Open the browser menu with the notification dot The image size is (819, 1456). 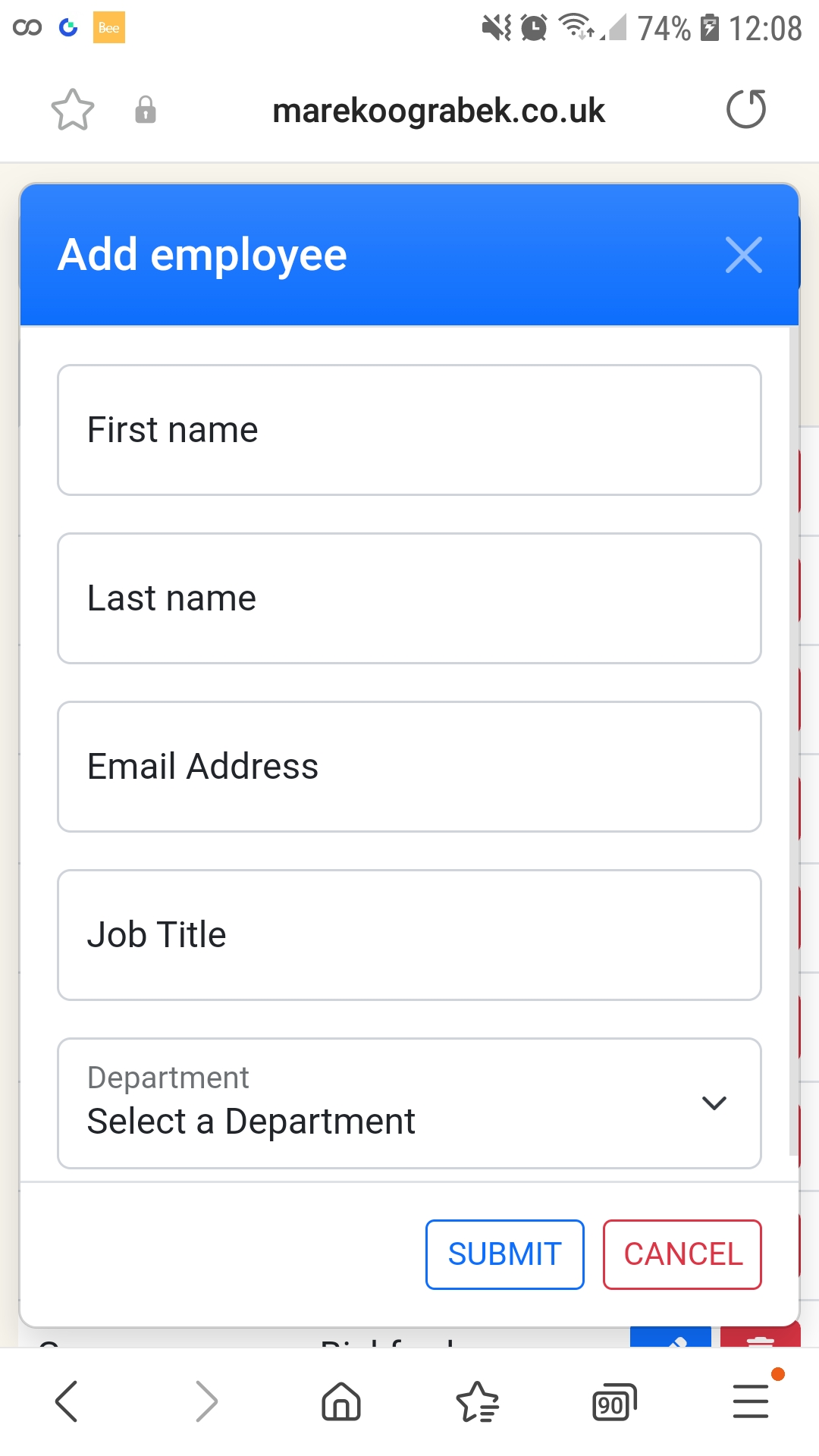coord(749,1401)
